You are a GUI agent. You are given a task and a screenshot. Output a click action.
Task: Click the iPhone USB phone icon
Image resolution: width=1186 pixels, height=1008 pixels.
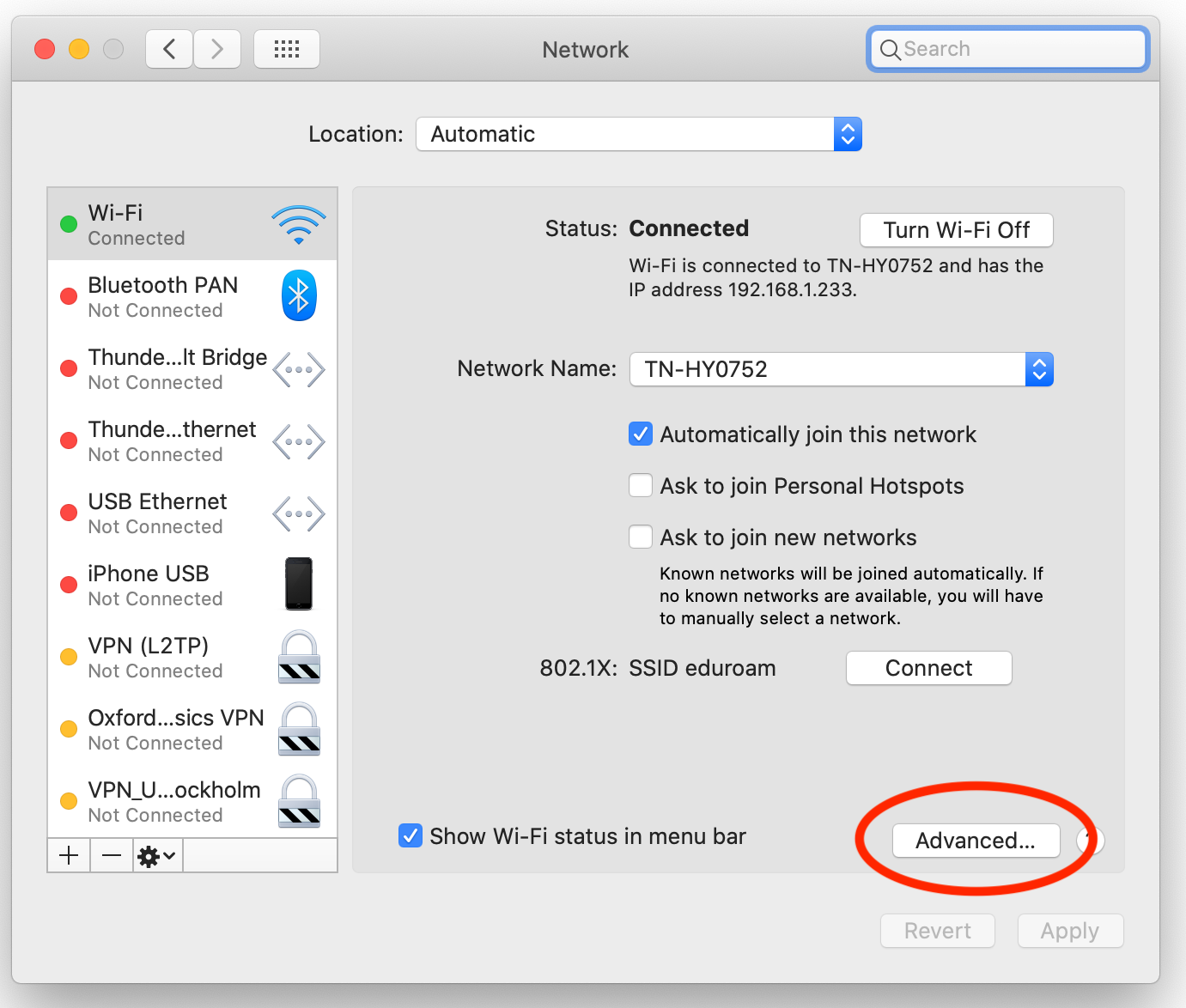click(299, 584)
